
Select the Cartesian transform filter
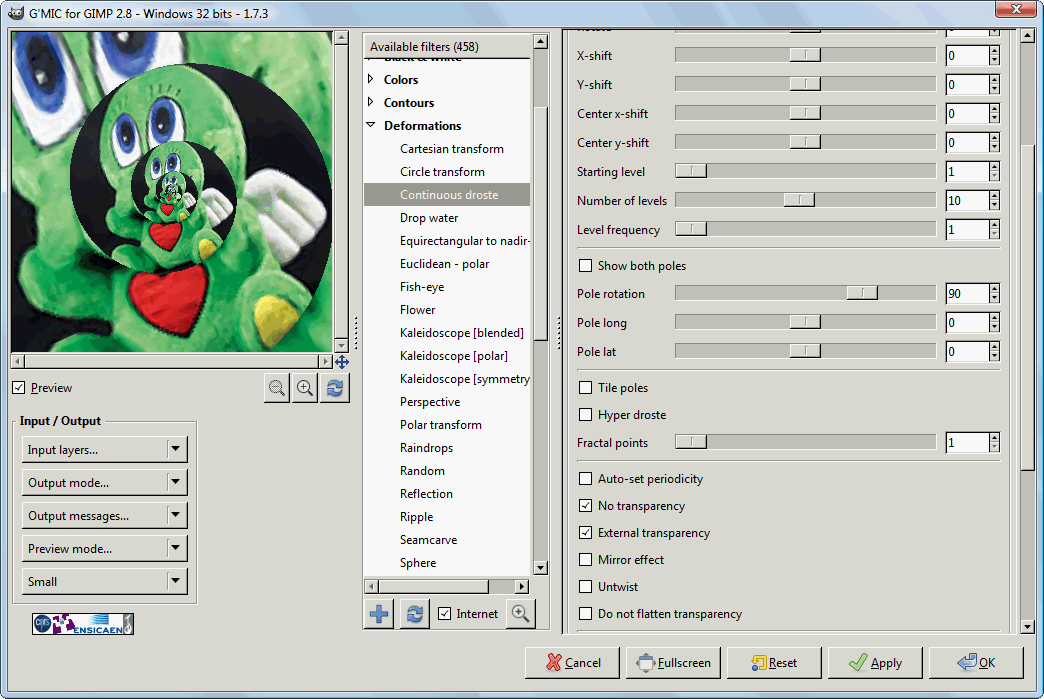coord(451,149)
